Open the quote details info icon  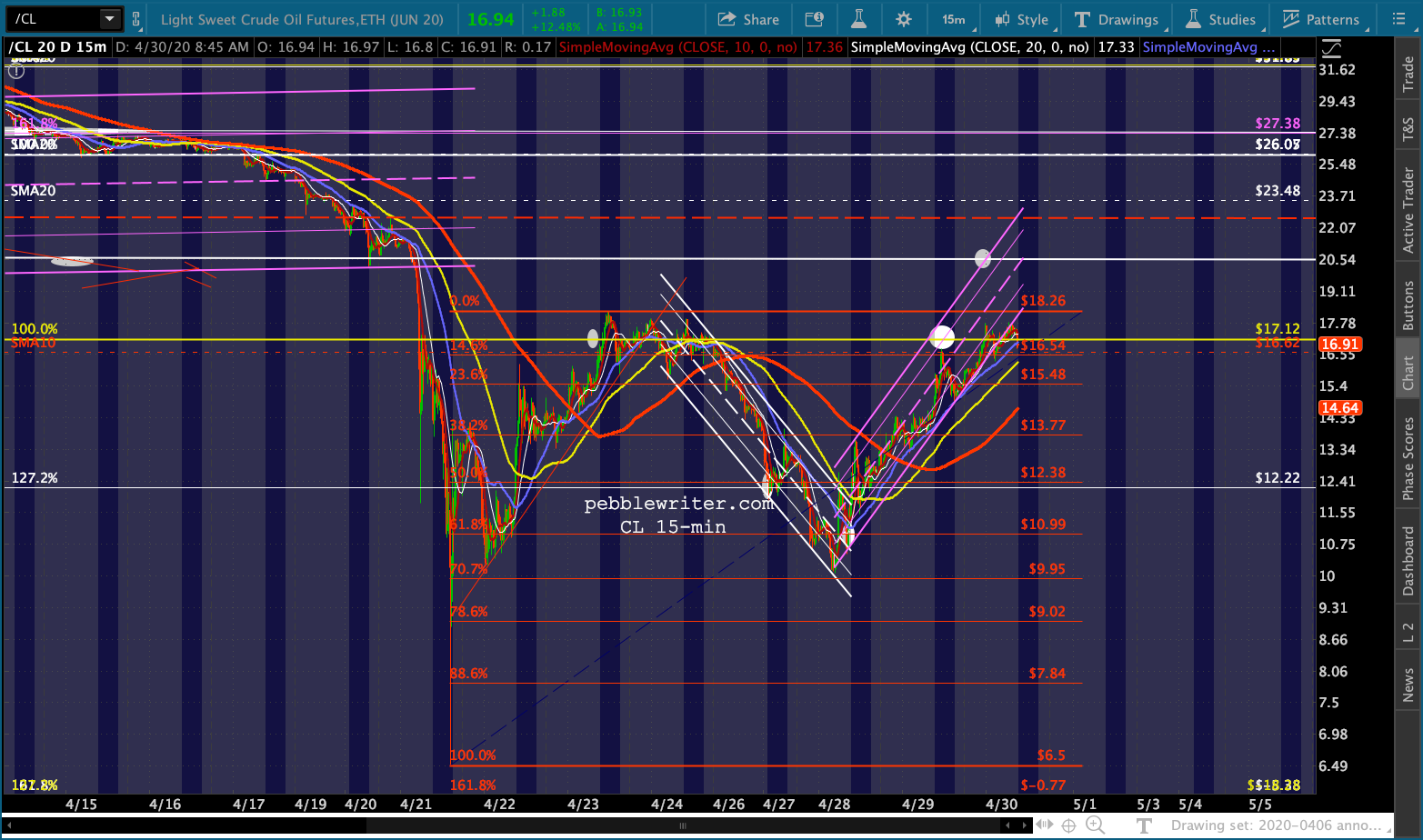(x=815, y=18)
